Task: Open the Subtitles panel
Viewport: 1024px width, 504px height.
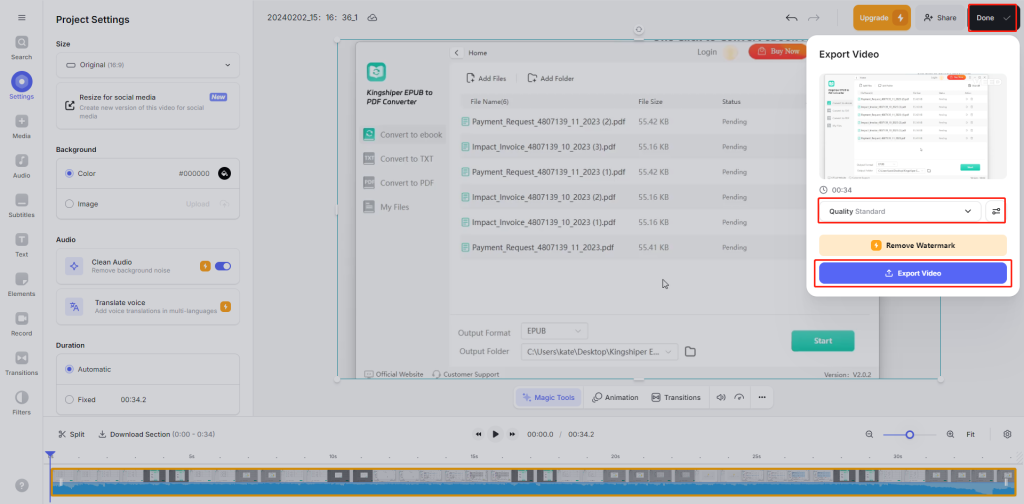Action: 22,206
